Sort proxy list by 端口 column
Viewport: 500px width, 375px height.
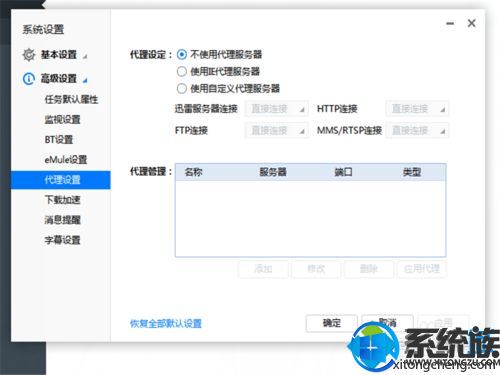[x=343, y=172]
